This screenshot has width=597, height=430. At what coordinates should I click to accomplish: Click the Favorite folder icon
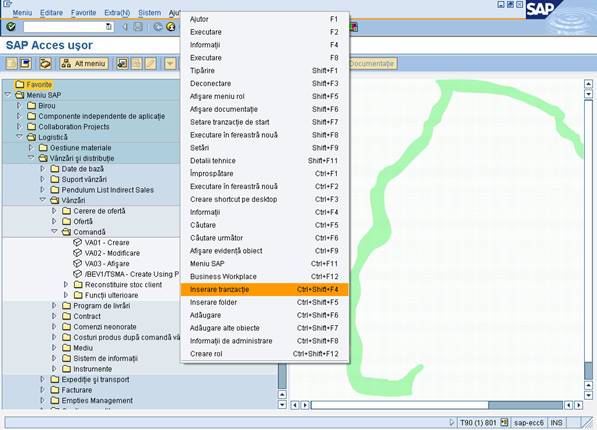click(x=20, y=85)
